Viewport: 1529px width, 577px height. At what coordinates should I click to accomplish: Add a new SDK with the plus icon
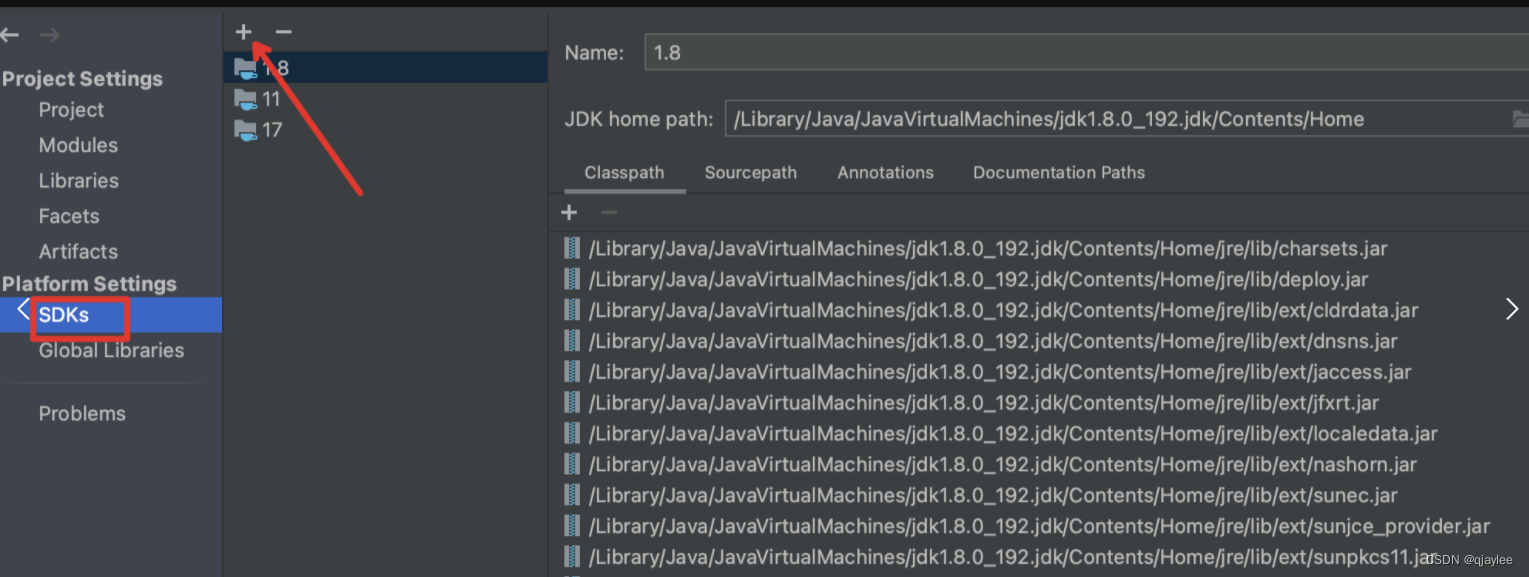coord(243,31)
